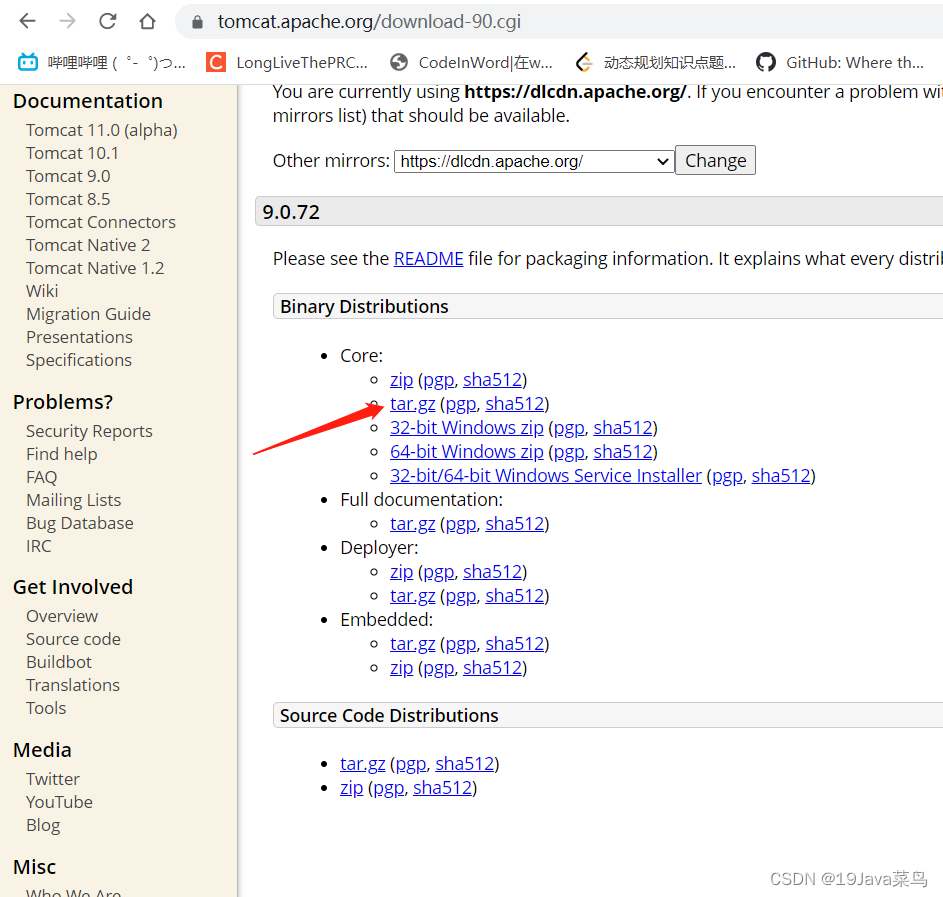The height and width of the screenshot is (897, 943).
Task: Open the Find help link
Action: coord(61,455)
